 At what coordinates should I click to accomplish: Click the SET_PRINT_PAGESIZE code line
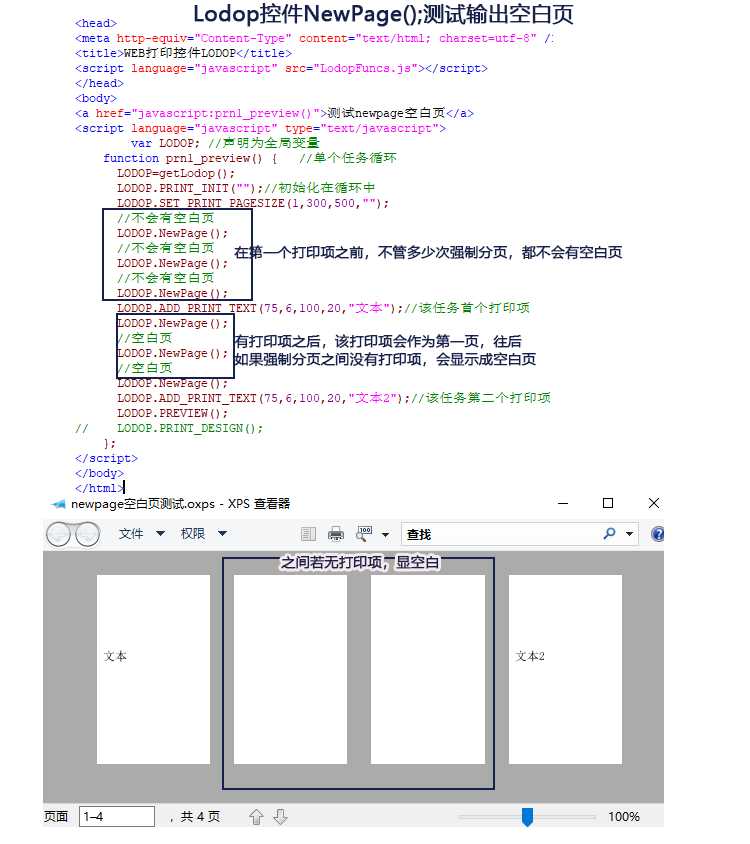click(x=253, y=203)
